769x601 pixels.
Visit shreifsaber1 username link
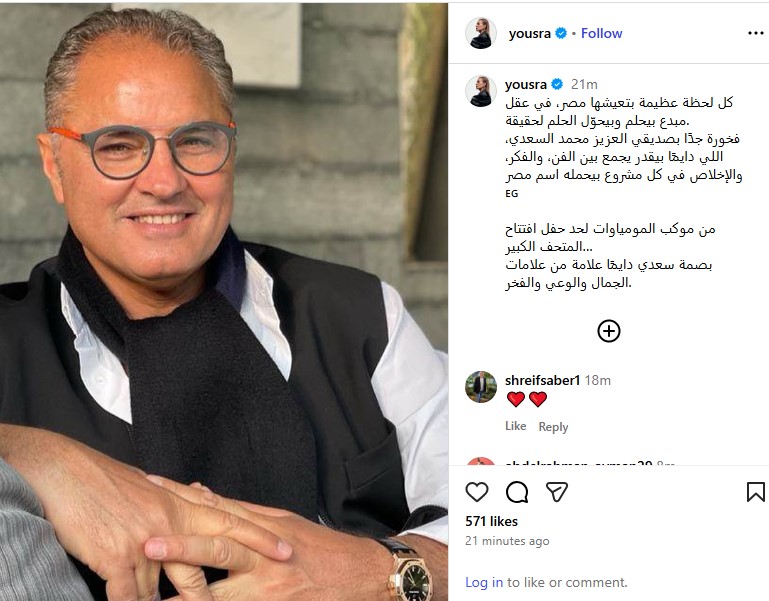[x=542, y=380]
